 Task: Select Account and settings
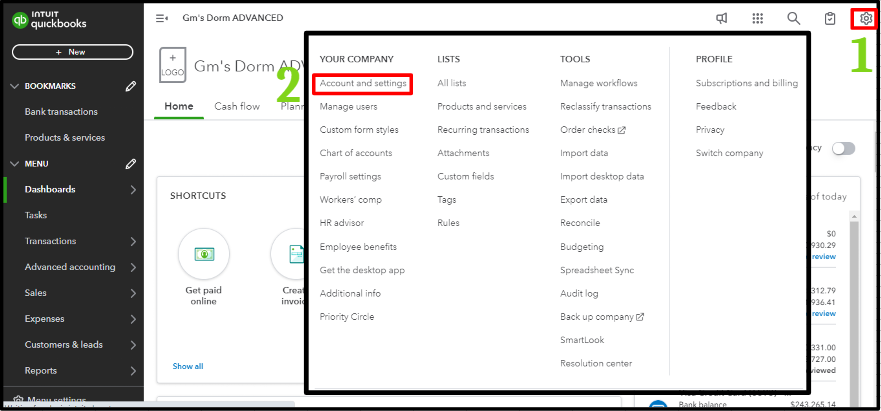click(363, 83)
